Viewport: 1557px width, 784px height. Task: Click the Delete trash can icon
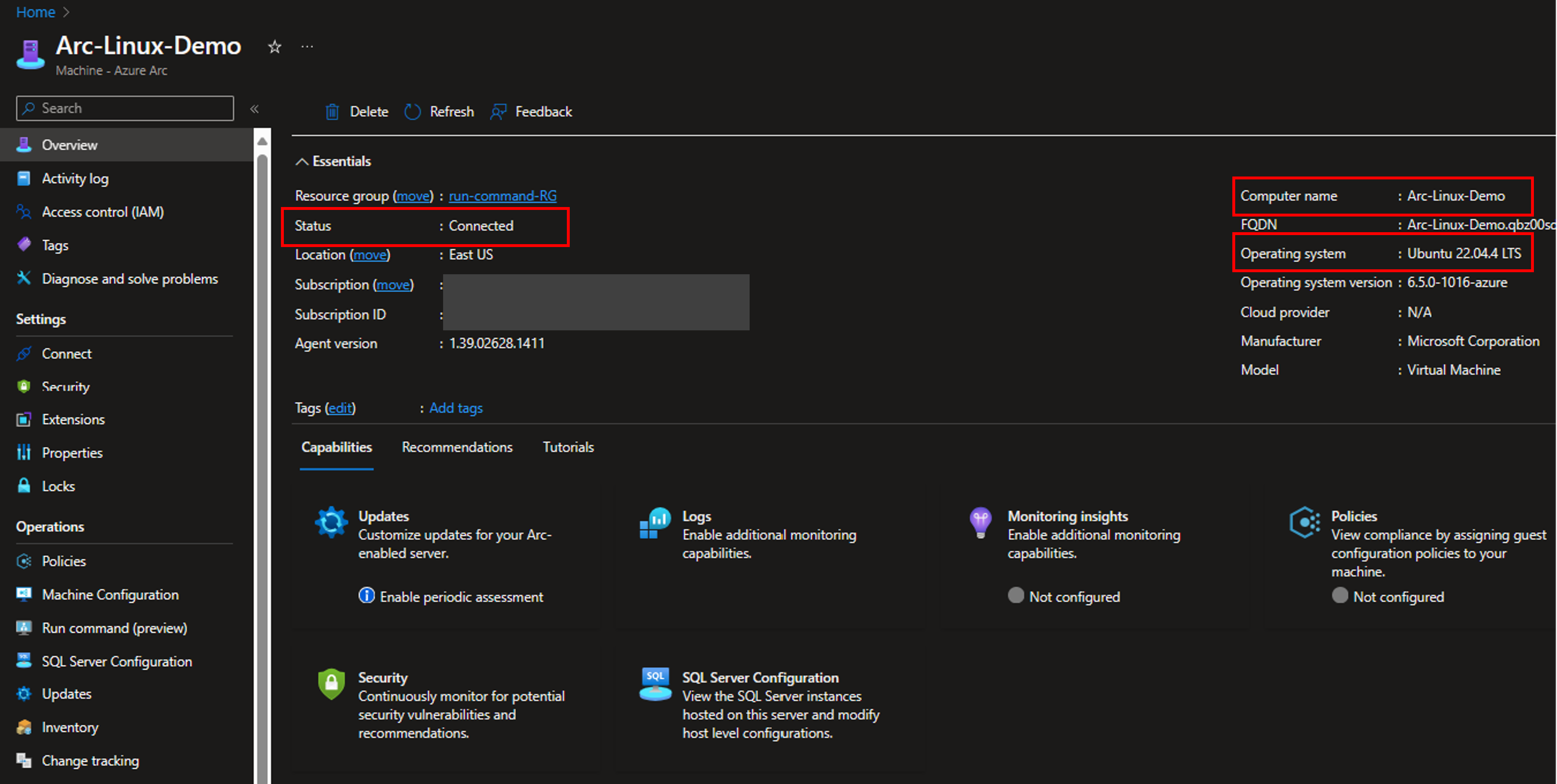click(x=332, y=112)
